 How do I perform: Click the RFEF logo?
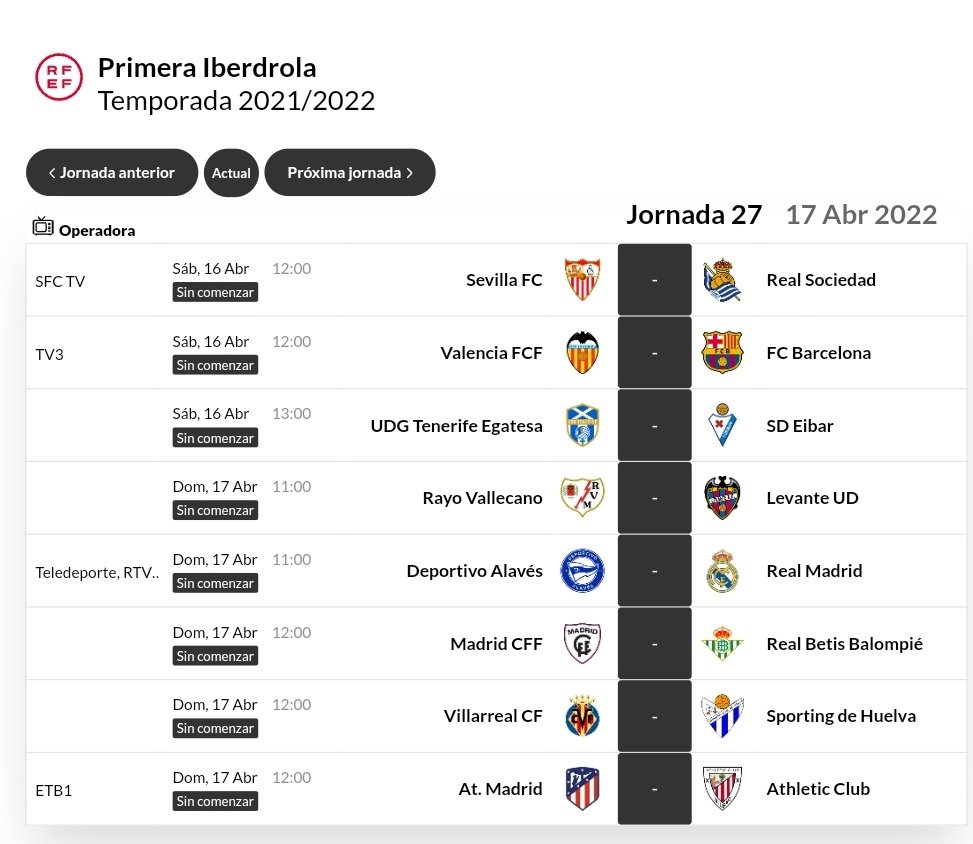[59, 76]
